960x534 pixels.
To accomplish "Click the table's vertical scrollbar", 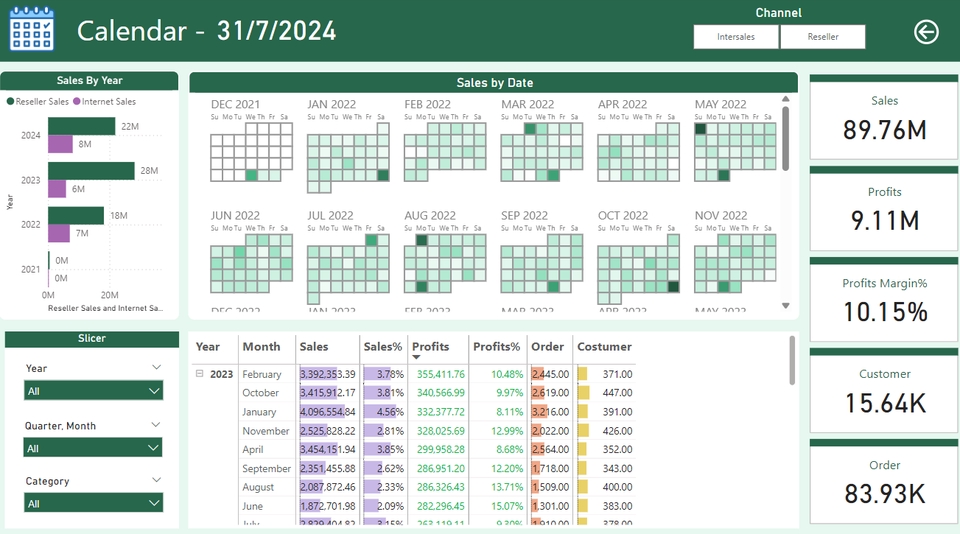I will (x=792, y=360).
